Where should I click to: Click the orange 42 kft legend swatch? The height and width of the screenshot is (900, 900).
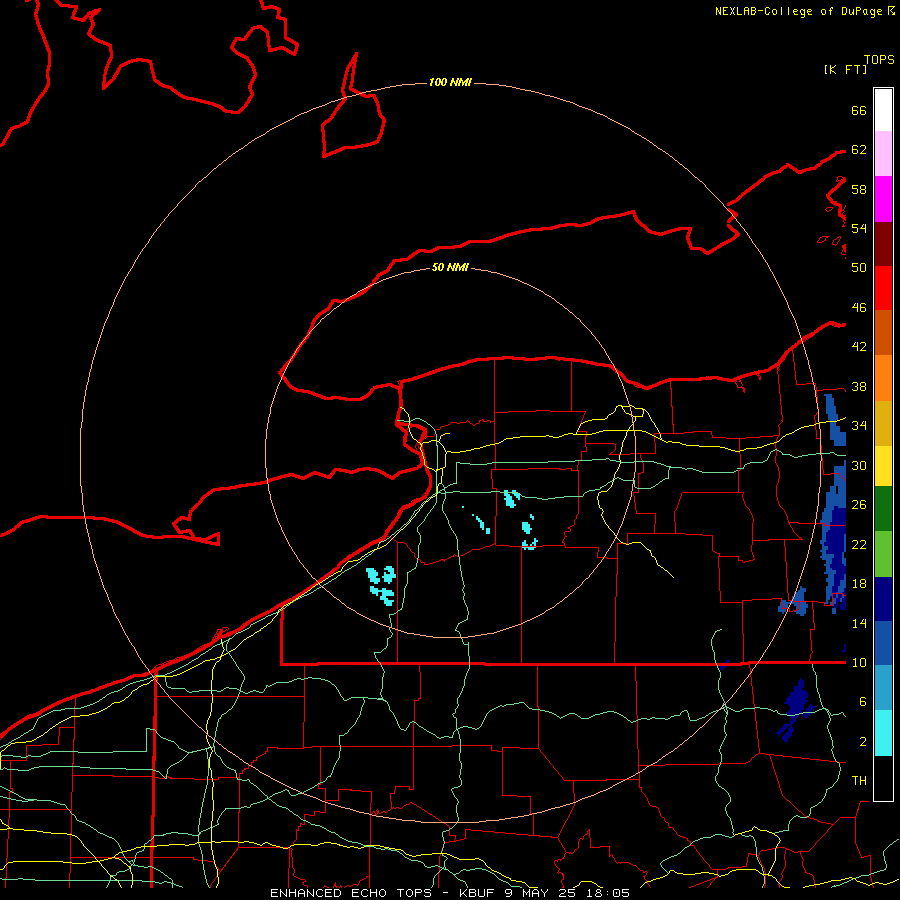tap(883, 378)
